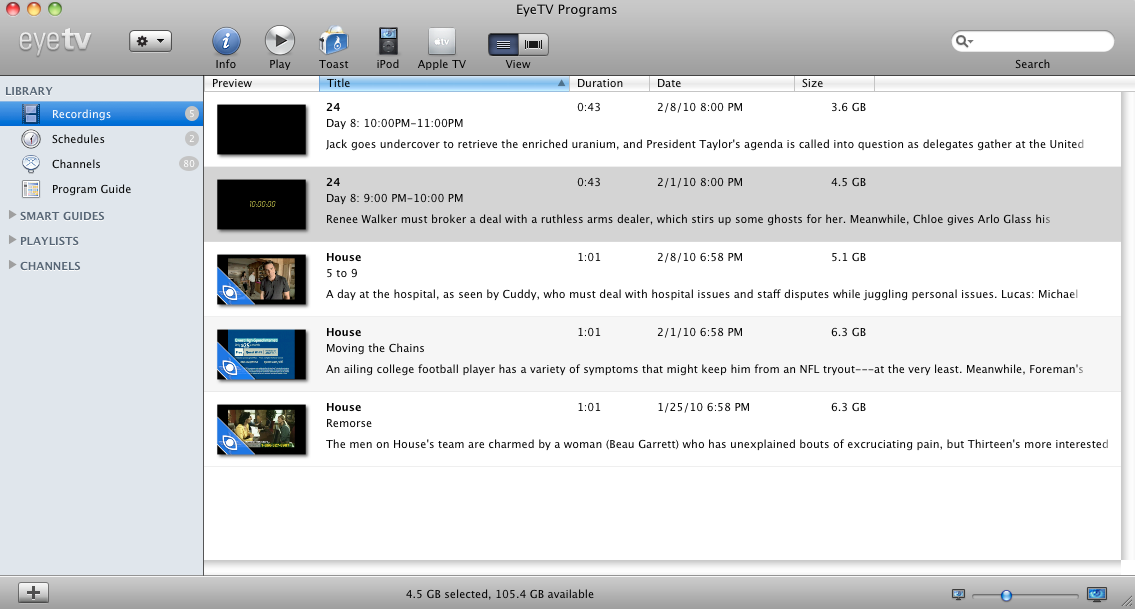Click the green zoom window button
The height and width of the screenshot is (609, 1135).
(54, 9)
